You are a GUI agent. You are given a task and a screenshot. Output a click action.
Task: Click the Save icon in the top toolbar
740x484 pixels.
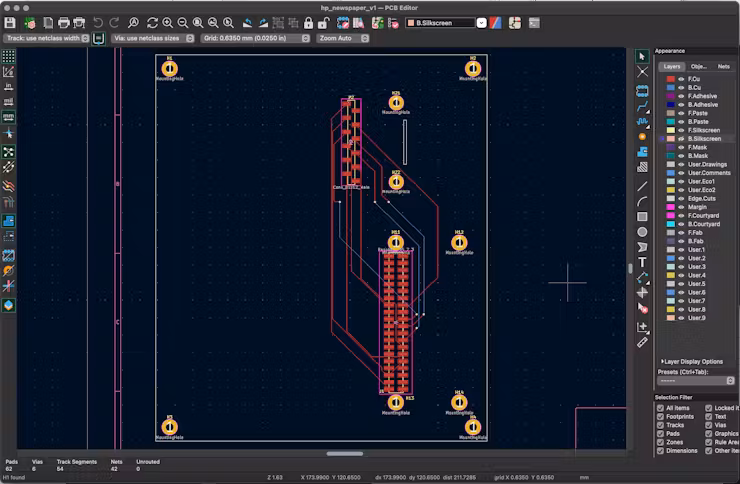point(10,22)
